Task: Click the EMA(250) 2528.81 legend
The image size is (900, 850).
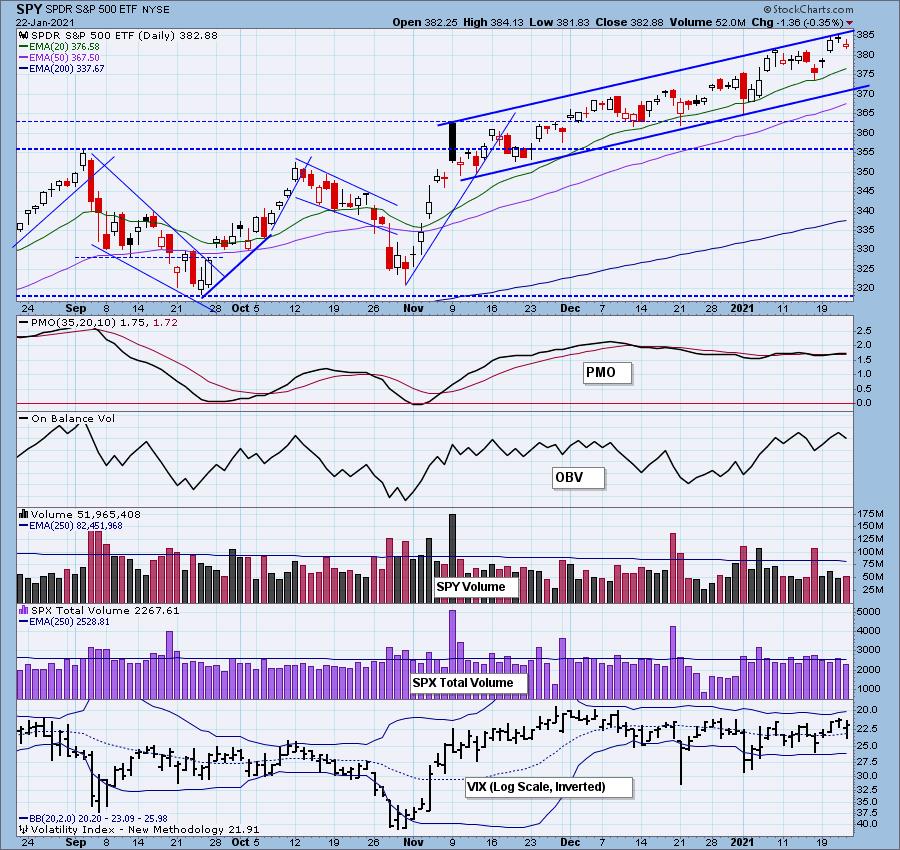Action: (x=64, y=621)
